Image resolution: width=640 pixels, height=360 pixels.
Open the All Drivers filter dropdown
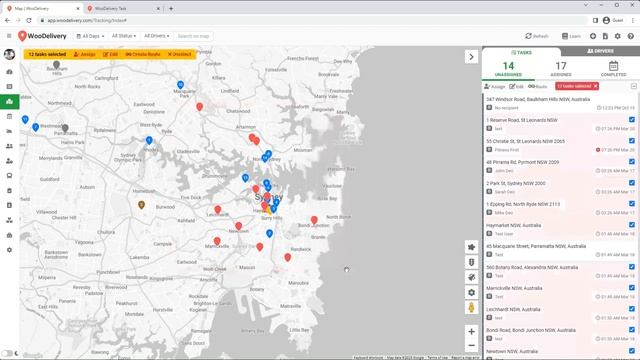156,36
